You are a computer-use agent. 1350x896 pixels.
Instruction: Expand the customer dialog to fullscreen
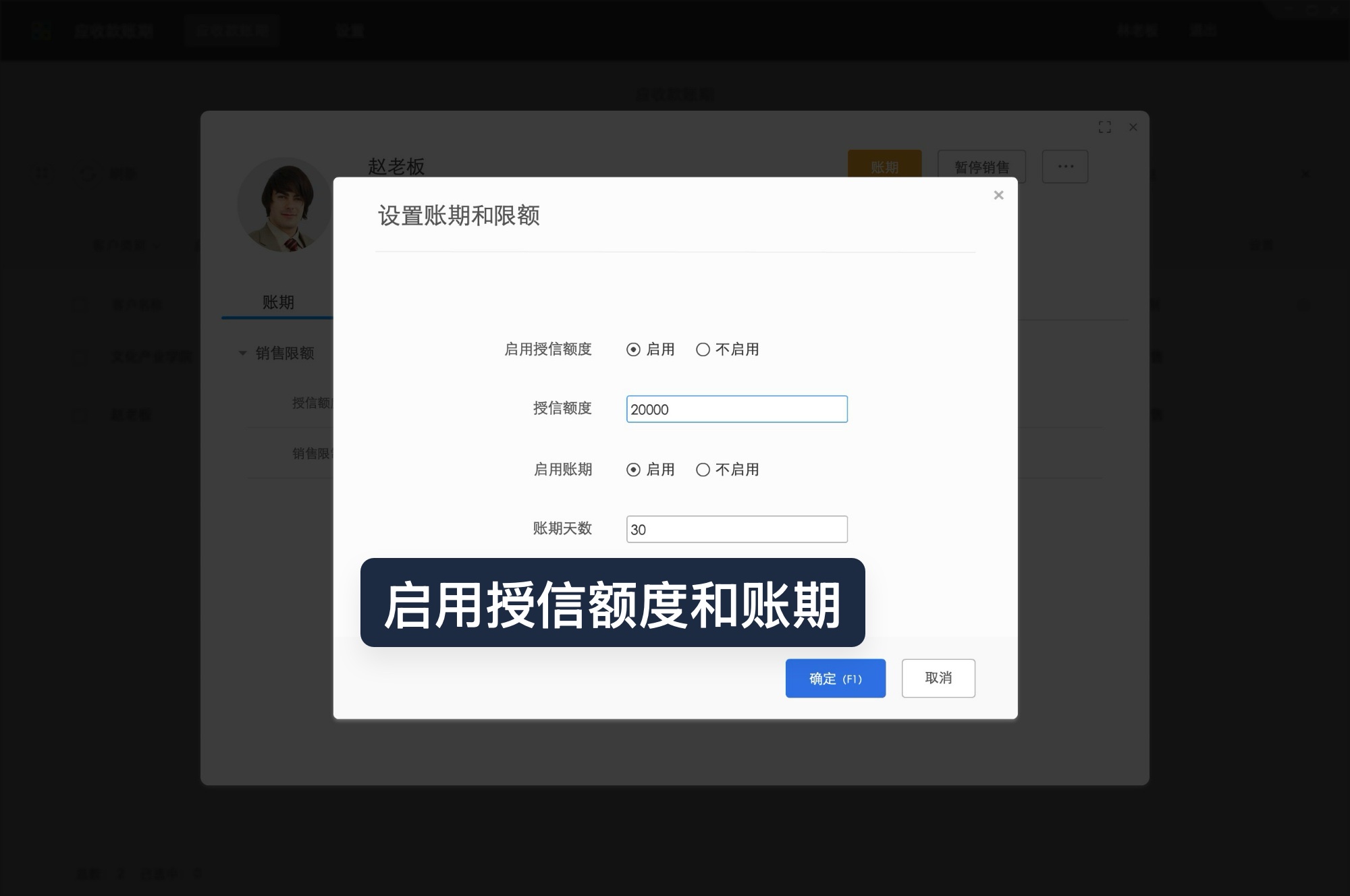(1106, 127)
